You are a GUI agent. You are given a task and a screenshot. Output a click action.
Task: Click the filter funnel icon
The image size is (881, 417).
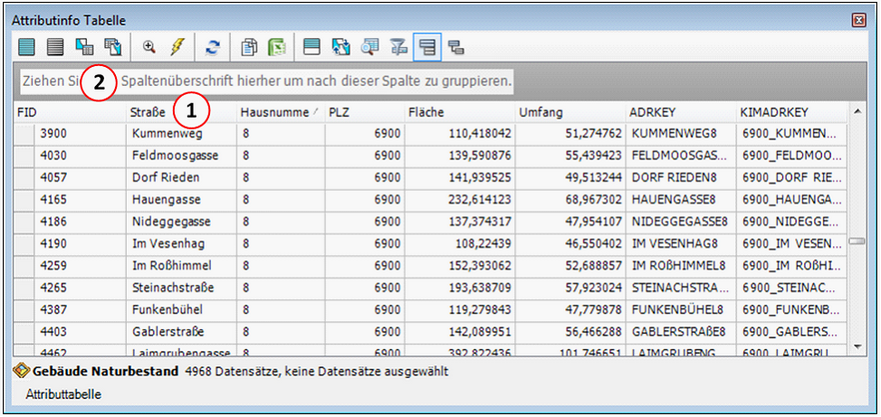pos(398,46)
